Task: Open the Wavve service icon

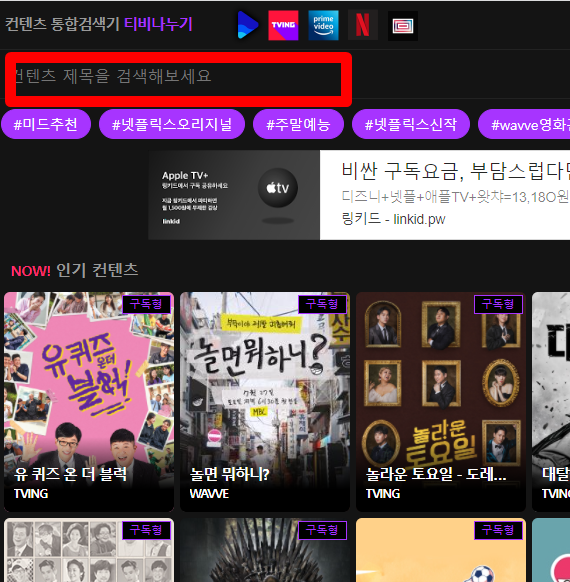Action: click(x=248, y=25)
